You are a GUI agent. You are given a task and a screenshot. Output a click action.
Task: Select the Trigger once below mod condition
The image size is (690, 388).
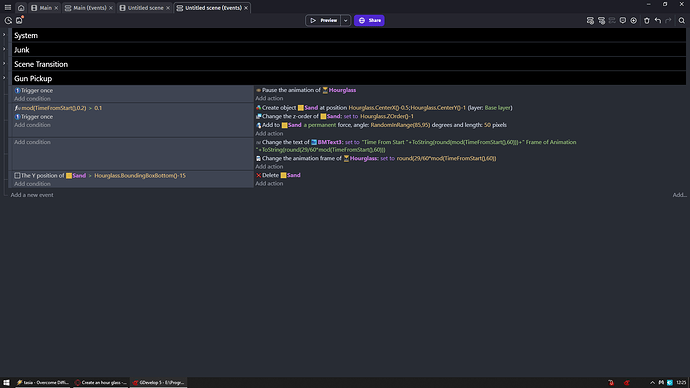(x=33, y=117)
